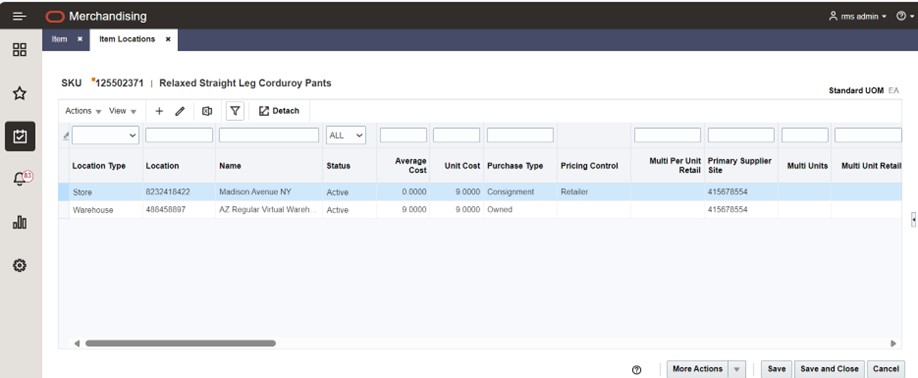Click Export to Excel icon

[x=207, y=111]
